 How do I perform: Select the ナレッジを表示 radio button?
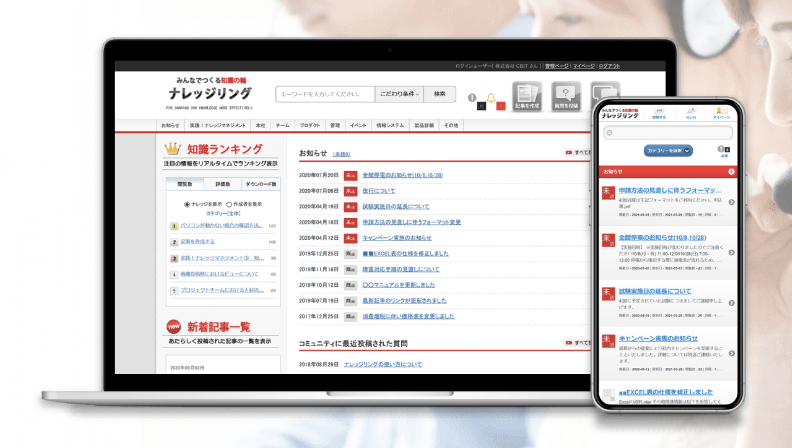pyautogui.click(x=187, y=204)
